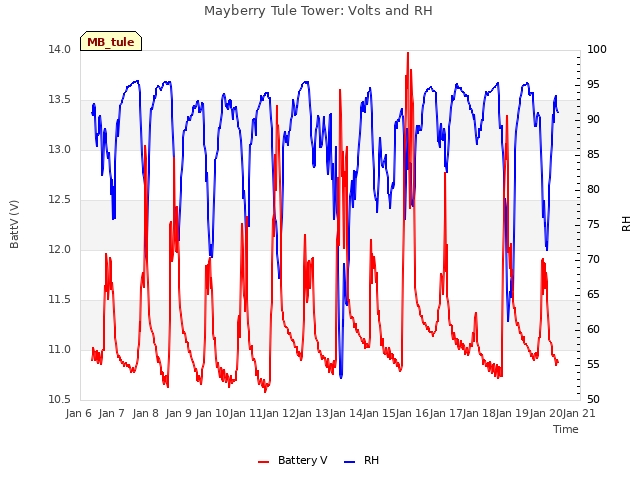This screenshot has height=480, width=640.
Task: Click the 10.5 left axis tick
Action: tap(59, 400)
